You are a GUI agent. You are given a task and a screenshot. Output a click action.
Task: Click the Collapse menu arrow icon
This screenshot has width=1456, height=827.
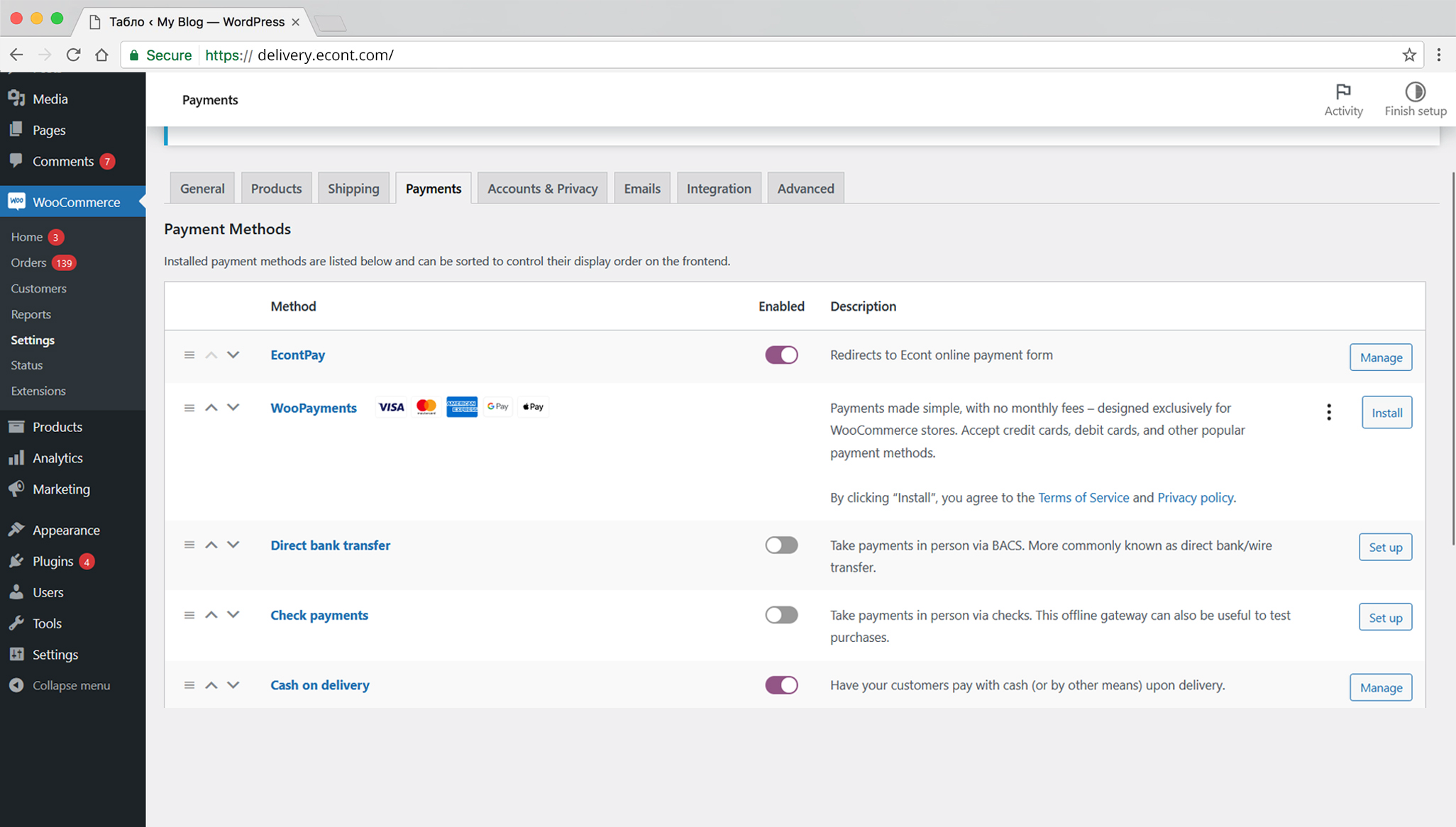[16, 685]
